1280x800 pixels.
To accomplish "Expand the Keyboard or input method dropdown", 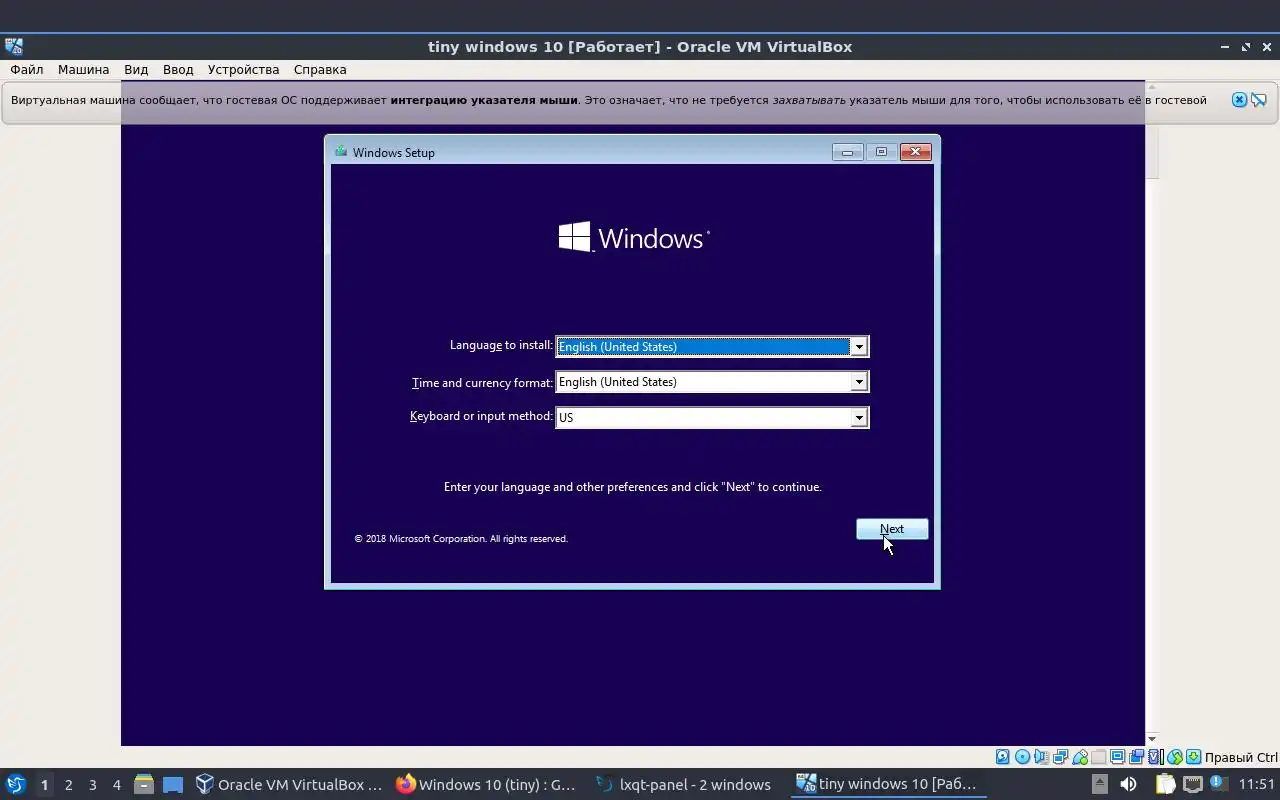I will 858,418.
